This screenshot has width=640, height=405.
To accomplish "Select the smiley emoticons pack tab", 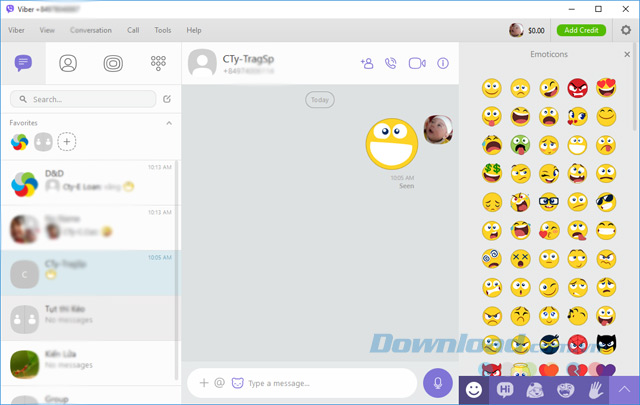I will (473, 390).
